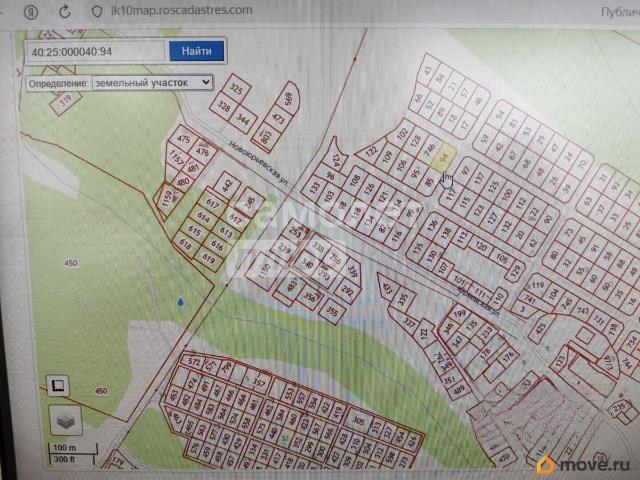Viewport: 640px width, 480px height.
Task: Select parcel 355 on the map
Action: 332,311
